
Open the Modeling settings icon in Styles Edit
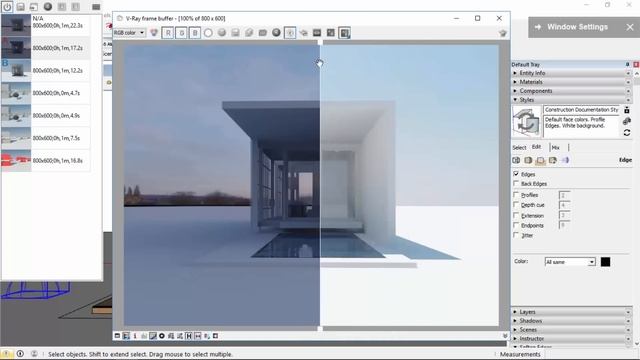(x=565, y=160)
